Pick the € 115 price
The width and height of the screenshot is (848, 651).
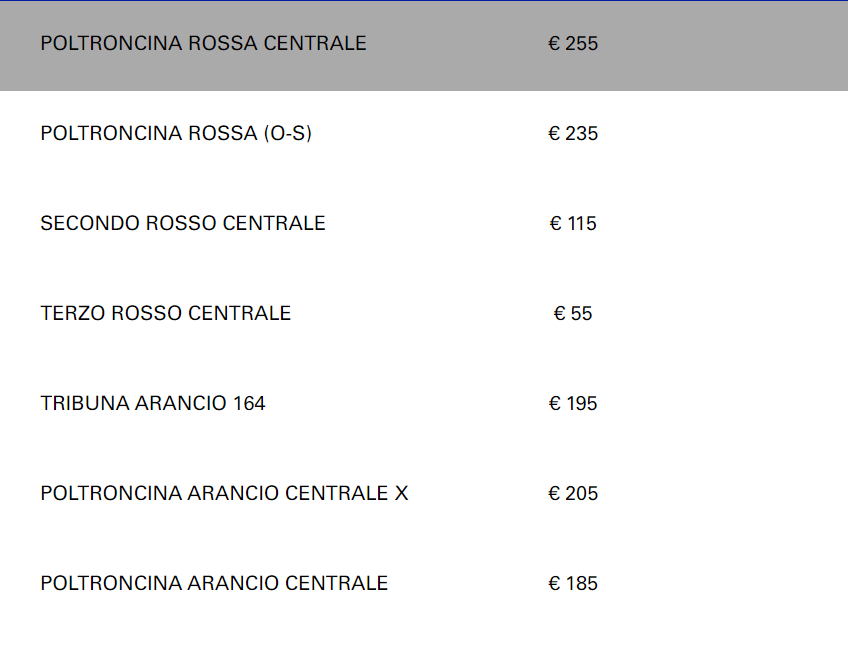pos(573,224)
